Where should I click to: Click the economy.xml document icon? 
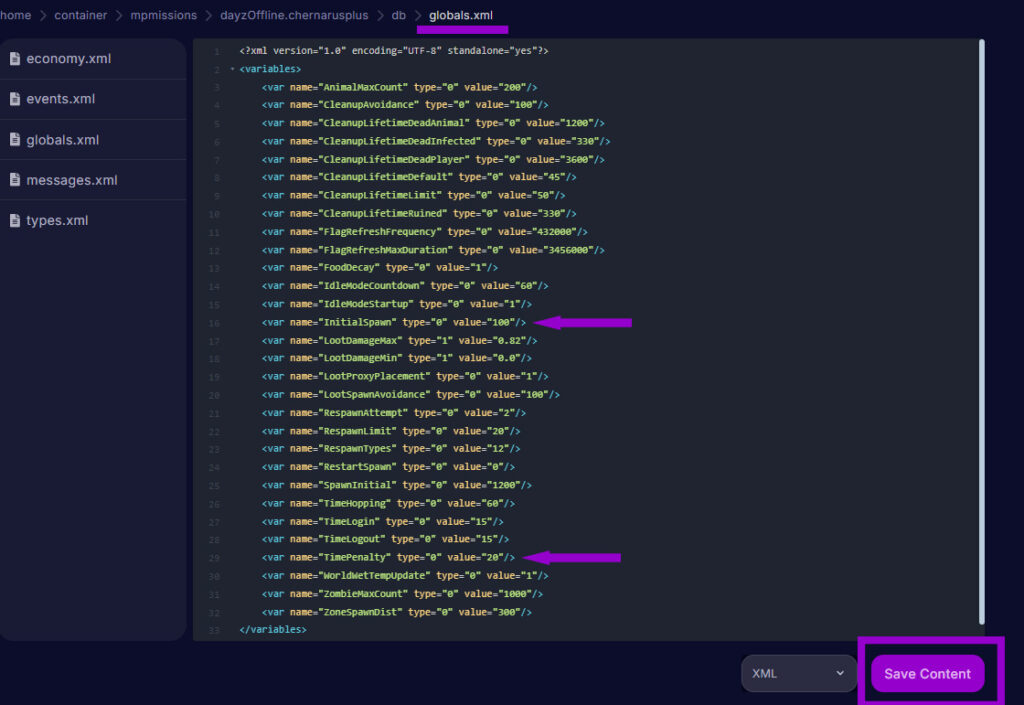click(x=13, y=58)
